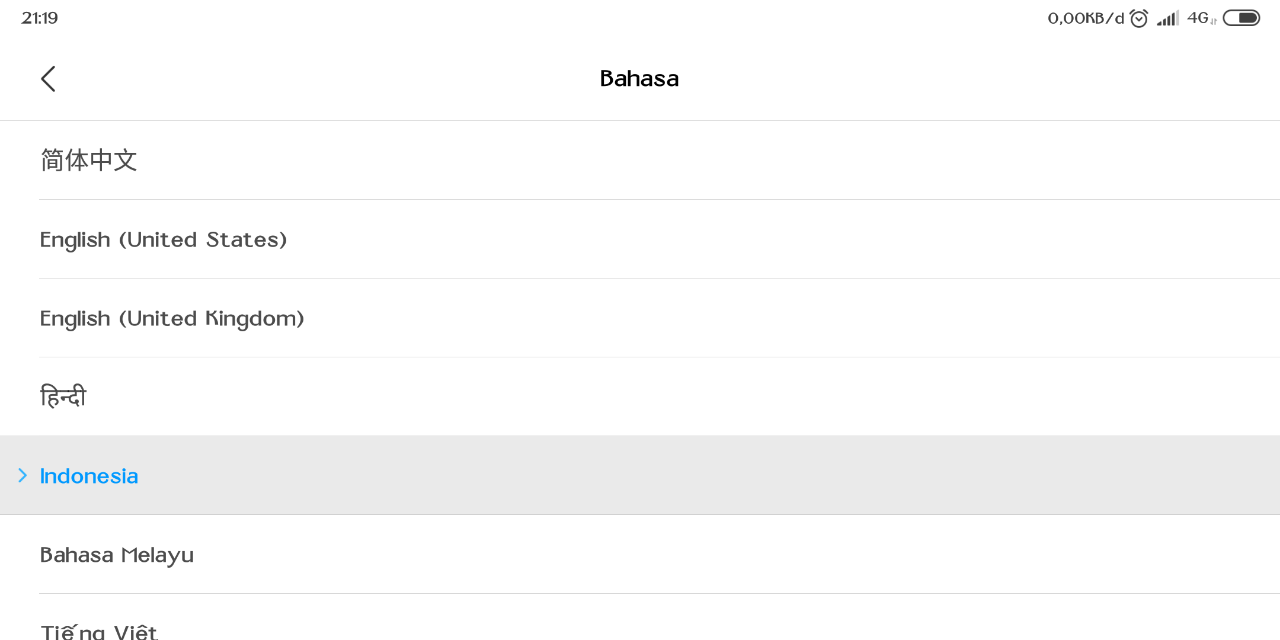Choose English (United Kingdom) option
The image size is (1280, 640).
point(640,318)
